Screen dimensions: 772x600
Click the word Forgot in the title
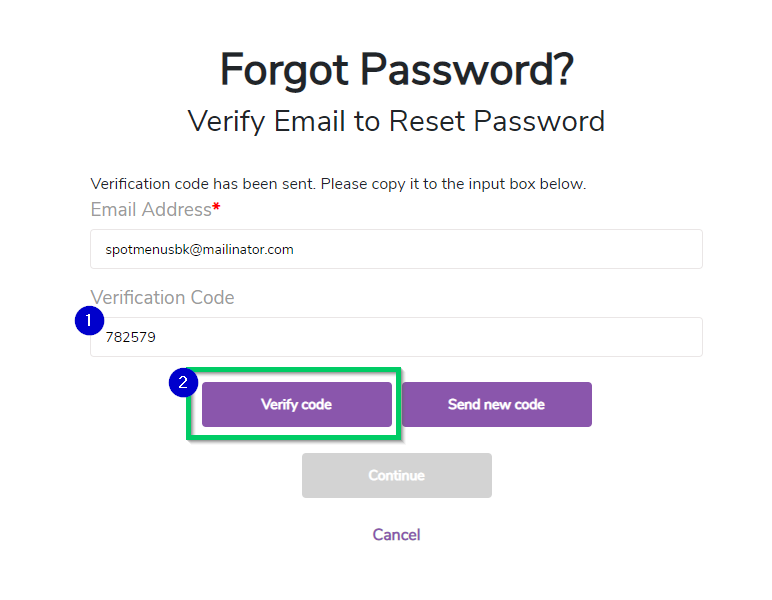(284, 70)
